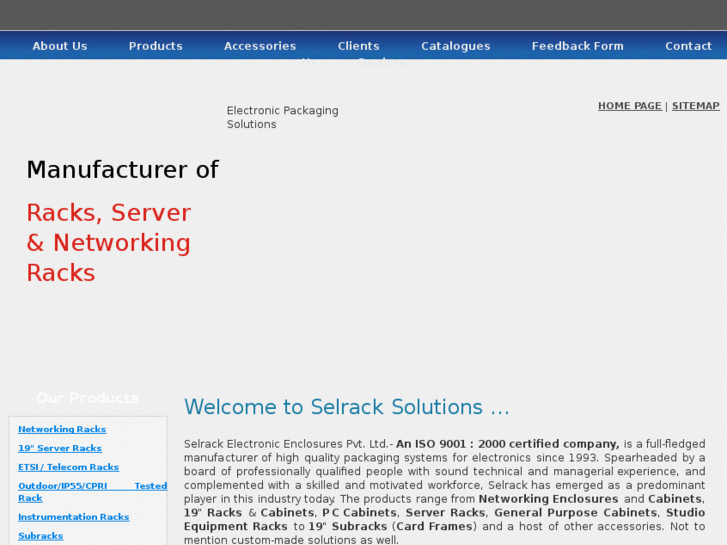The image size is (727, 545).
Task: Open the Feedback Form menu item
Action: click(x=578, y=46)
